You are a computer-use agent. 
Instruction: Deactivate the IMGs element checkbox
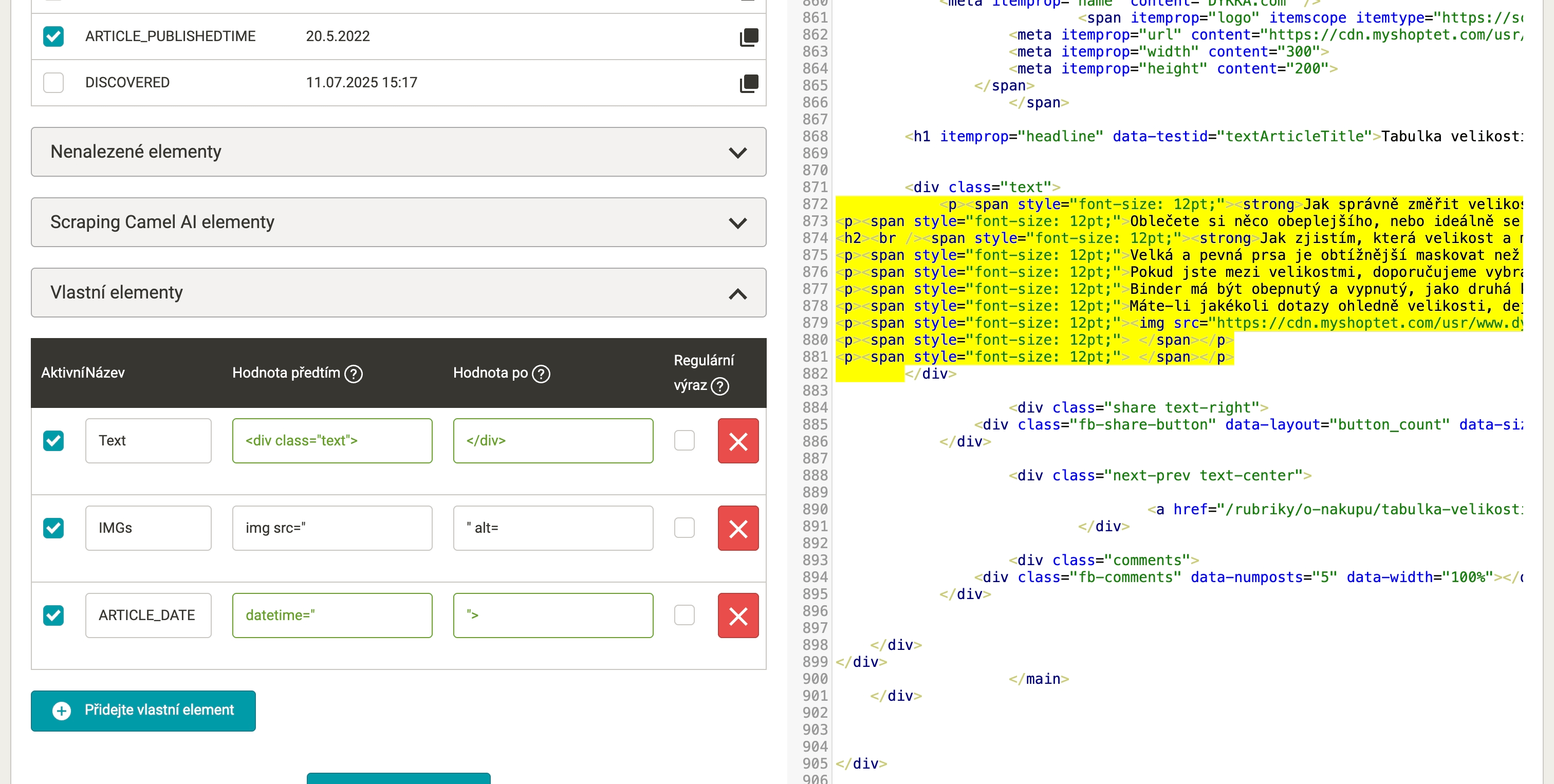pos(53,528)
